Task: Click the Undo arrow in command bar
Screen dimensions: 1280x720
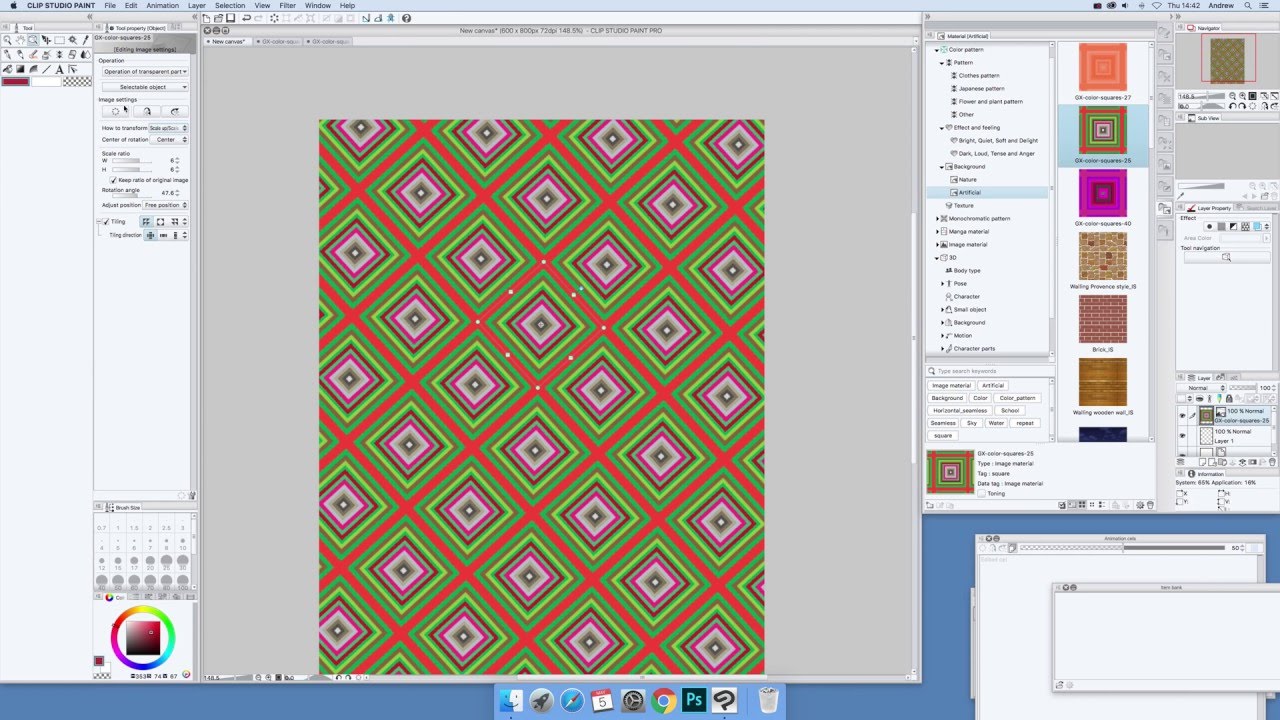Action: 246,18
